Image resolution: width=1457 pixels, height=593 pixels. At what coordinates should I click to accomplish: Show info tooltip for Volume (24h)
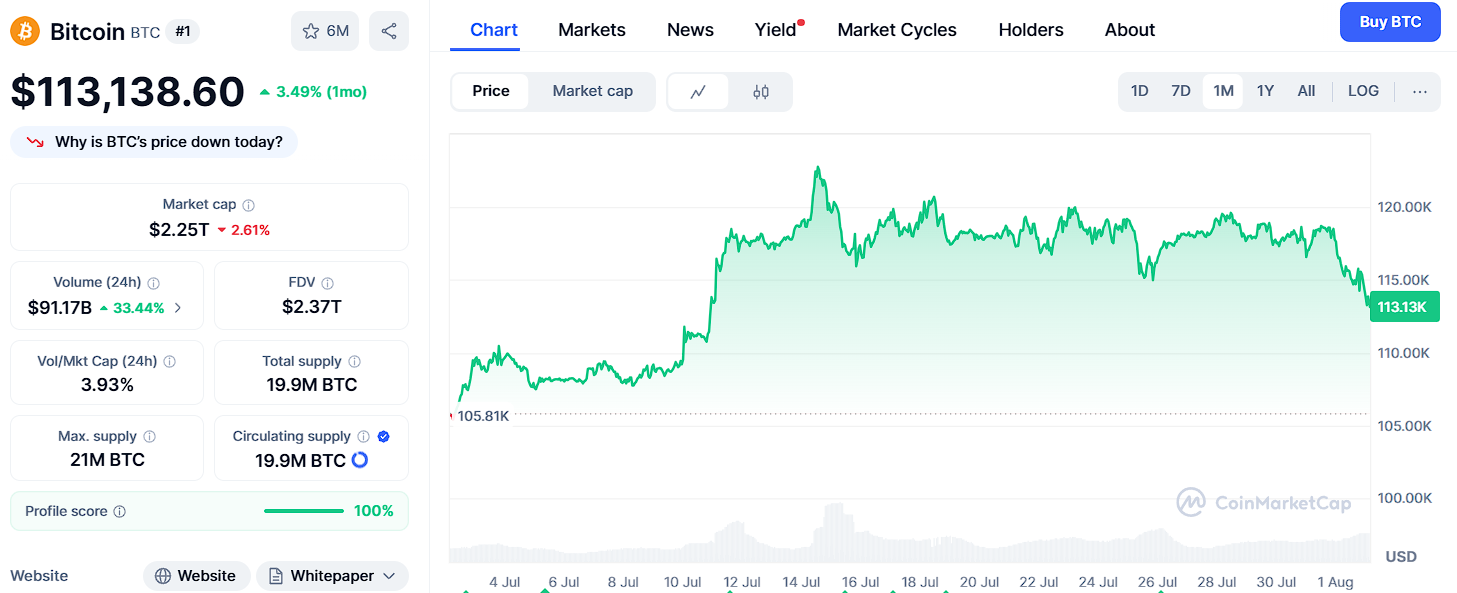pyautogui.click(x=154, y=283)
